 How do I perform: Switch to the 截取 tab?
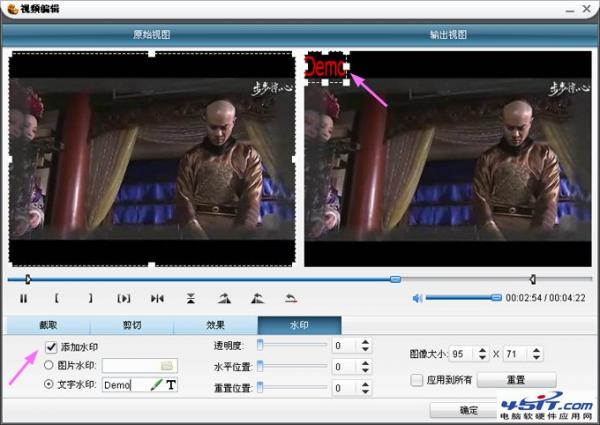(x=48, y=325)
